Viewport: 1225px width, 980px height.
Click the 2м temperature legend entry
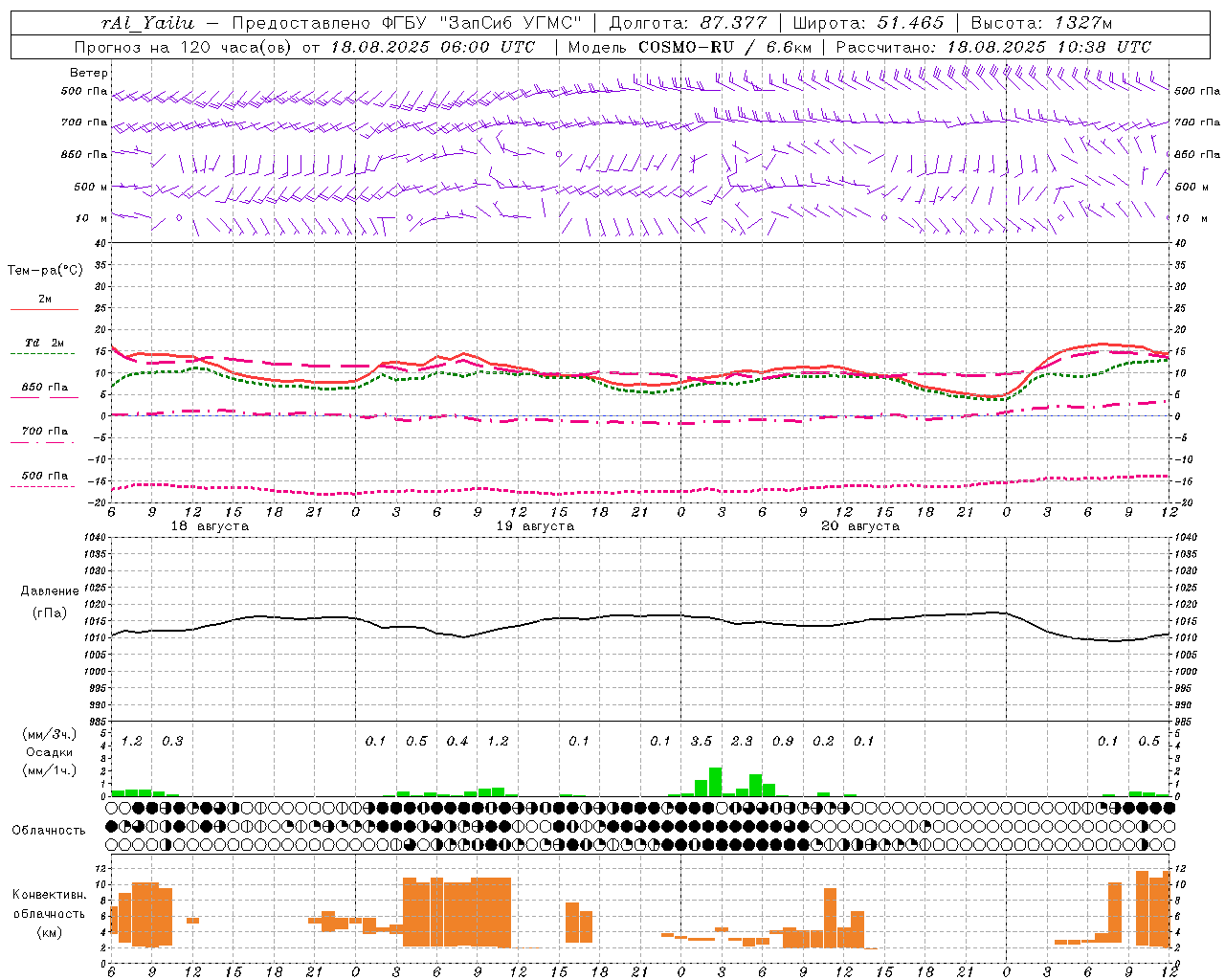click(45, 300)
